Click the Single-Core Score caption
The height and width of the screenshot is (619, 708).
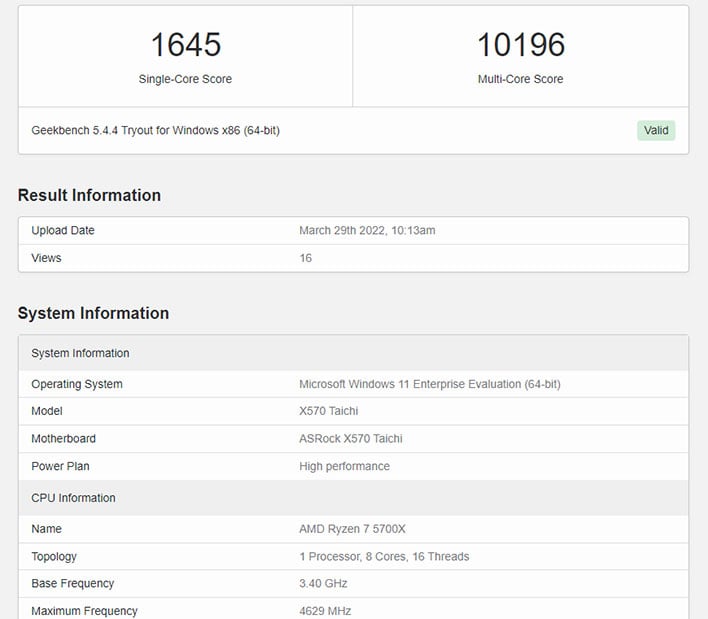pyautogui.click(x=185, y=79)
